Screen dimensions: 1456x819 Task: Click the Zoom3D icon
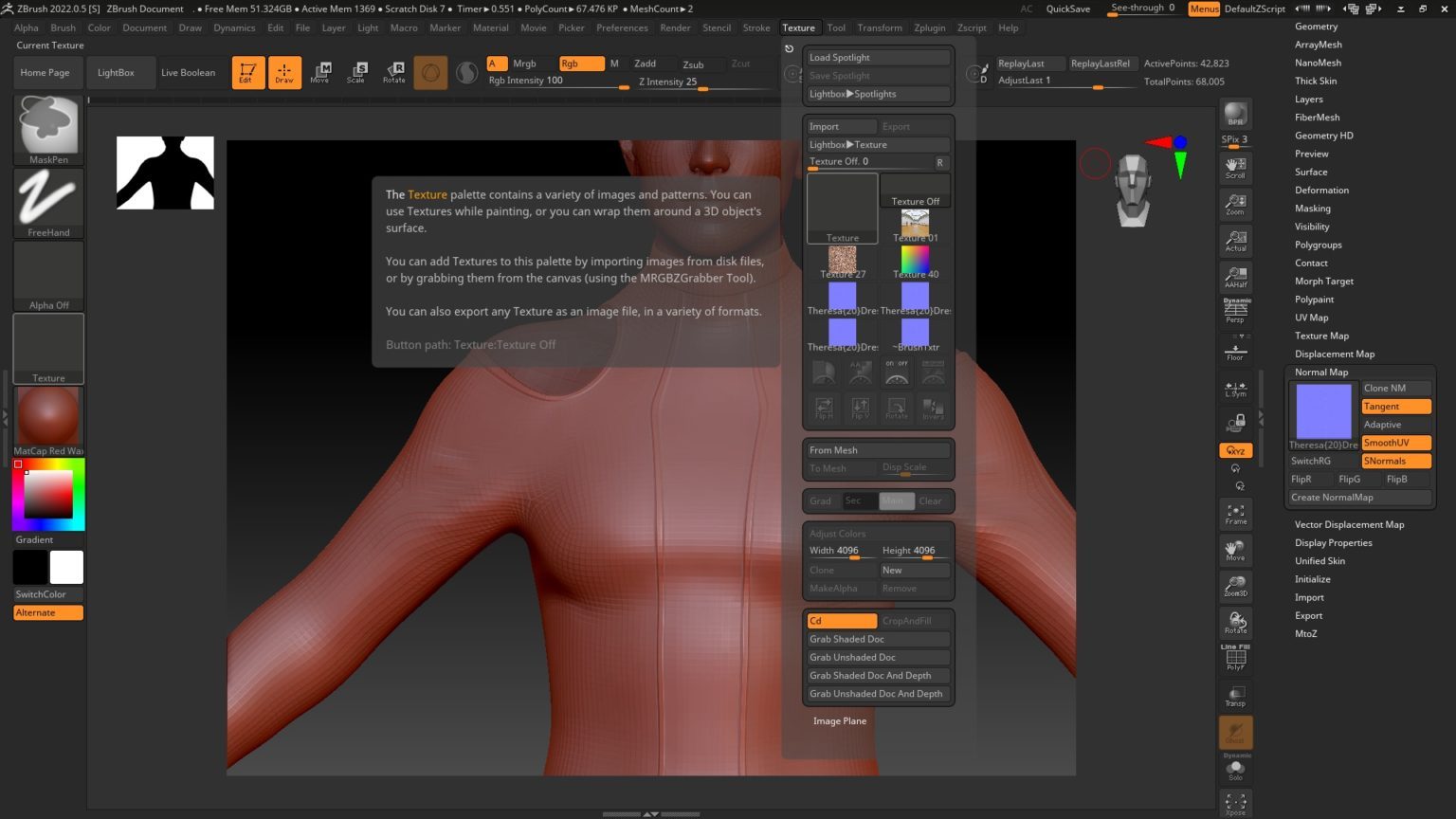click(x=1235, y=587)
